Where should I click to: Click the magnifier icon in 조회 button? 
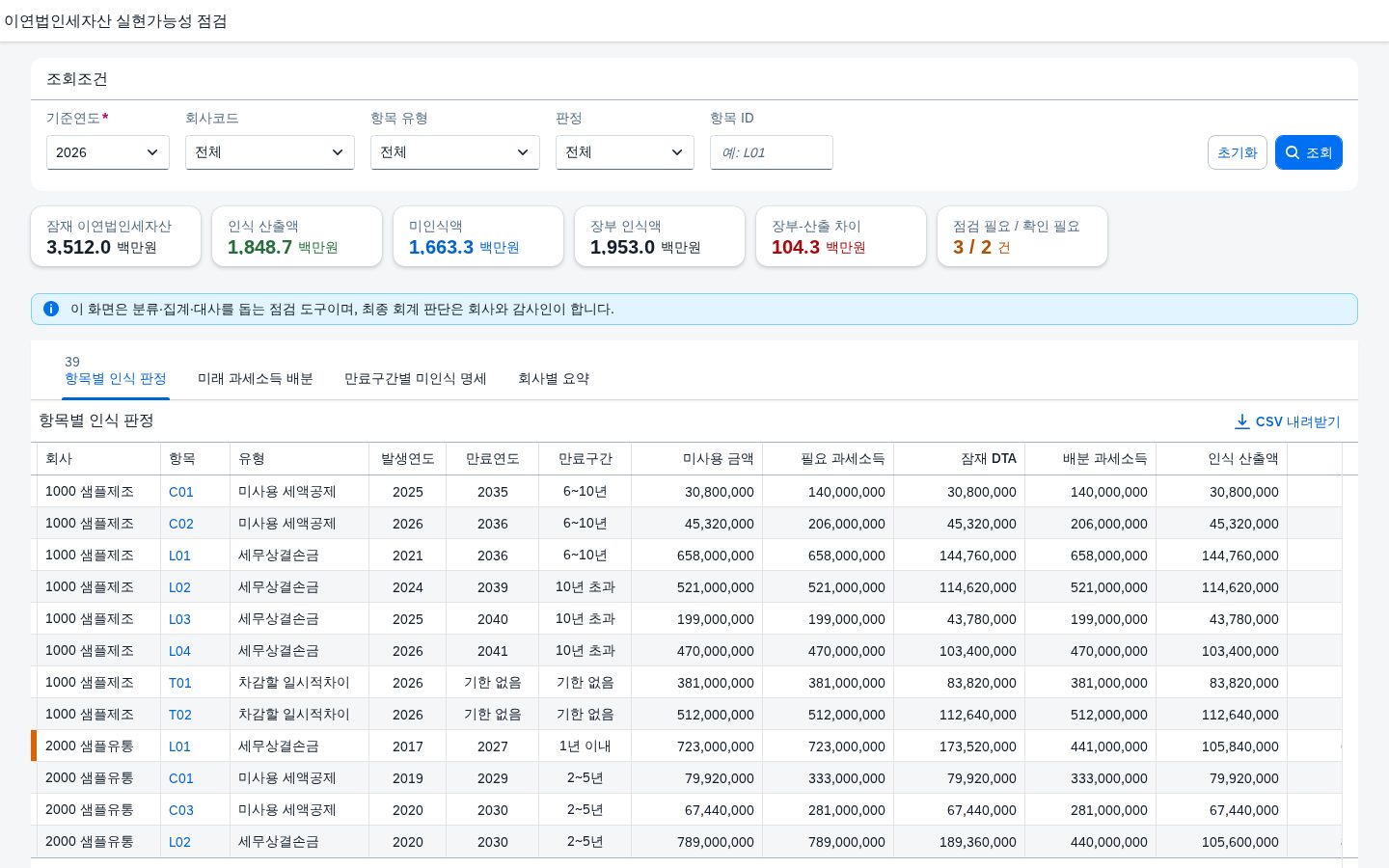click(1293, 152)
